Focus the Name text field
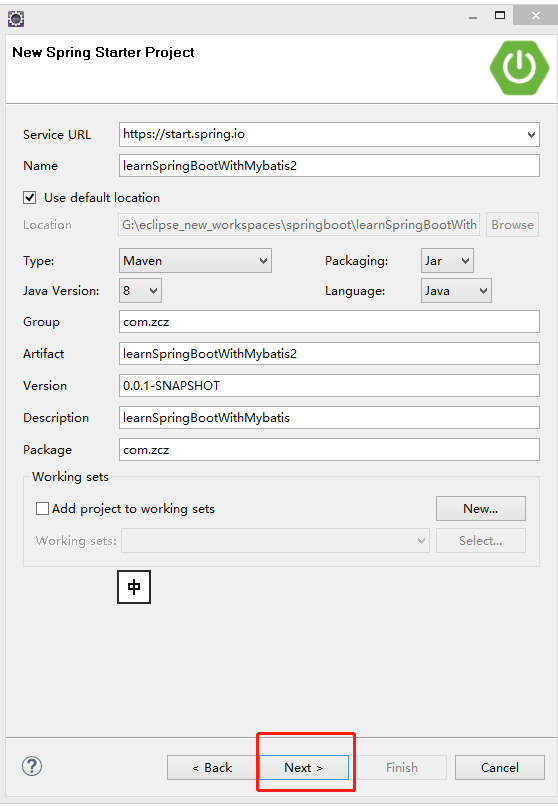Screen dimensions: 558x809 pos(329,166)
